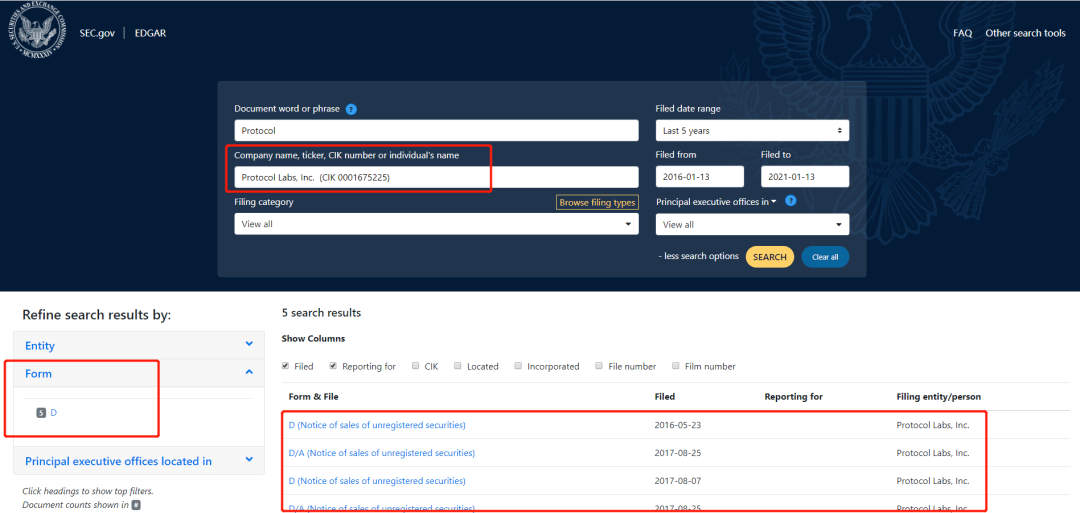This screenshot has width=1080, height=513.
Task: Click the Form & File column header
Action: pos(313,397)
